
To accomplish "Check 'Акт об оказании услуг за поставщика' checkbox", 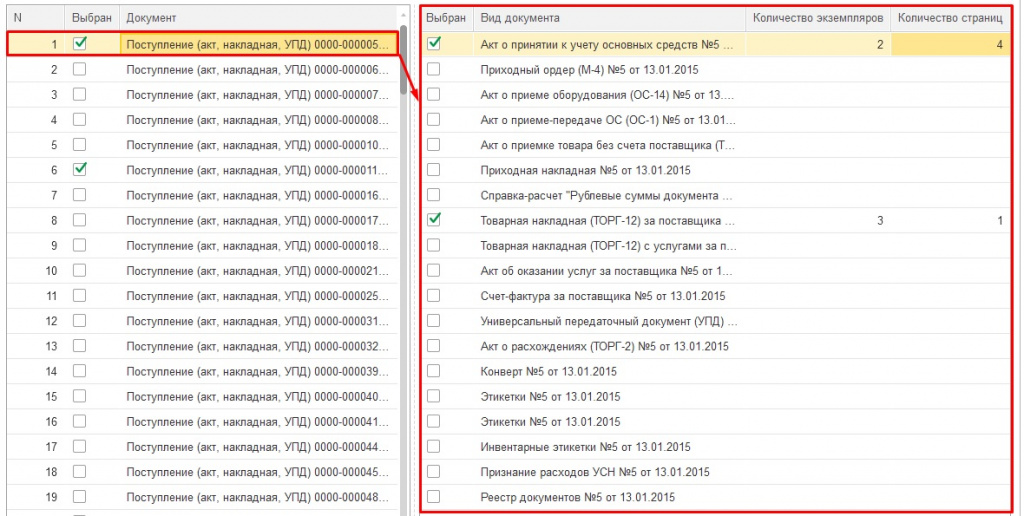I will pos(434,270).
